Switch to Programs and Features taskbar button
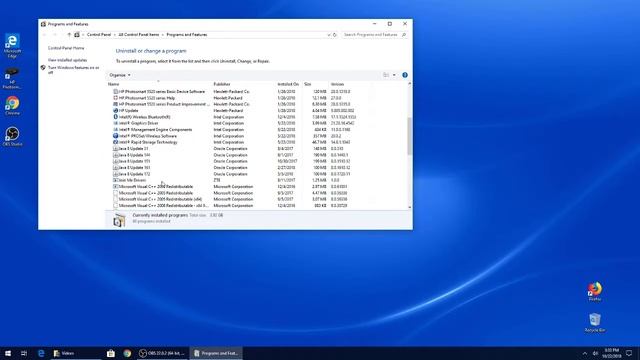 216,353
